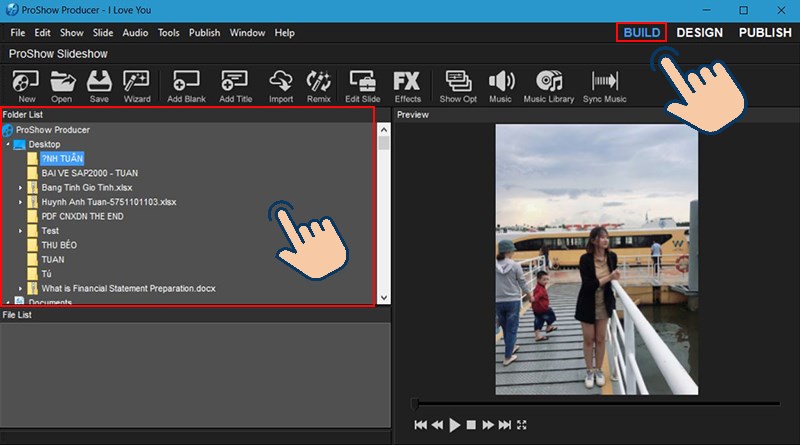This screenshot has height=445, width=800.
Task: Insert a title slide using Add Title
Action: [x=235, y=87]
